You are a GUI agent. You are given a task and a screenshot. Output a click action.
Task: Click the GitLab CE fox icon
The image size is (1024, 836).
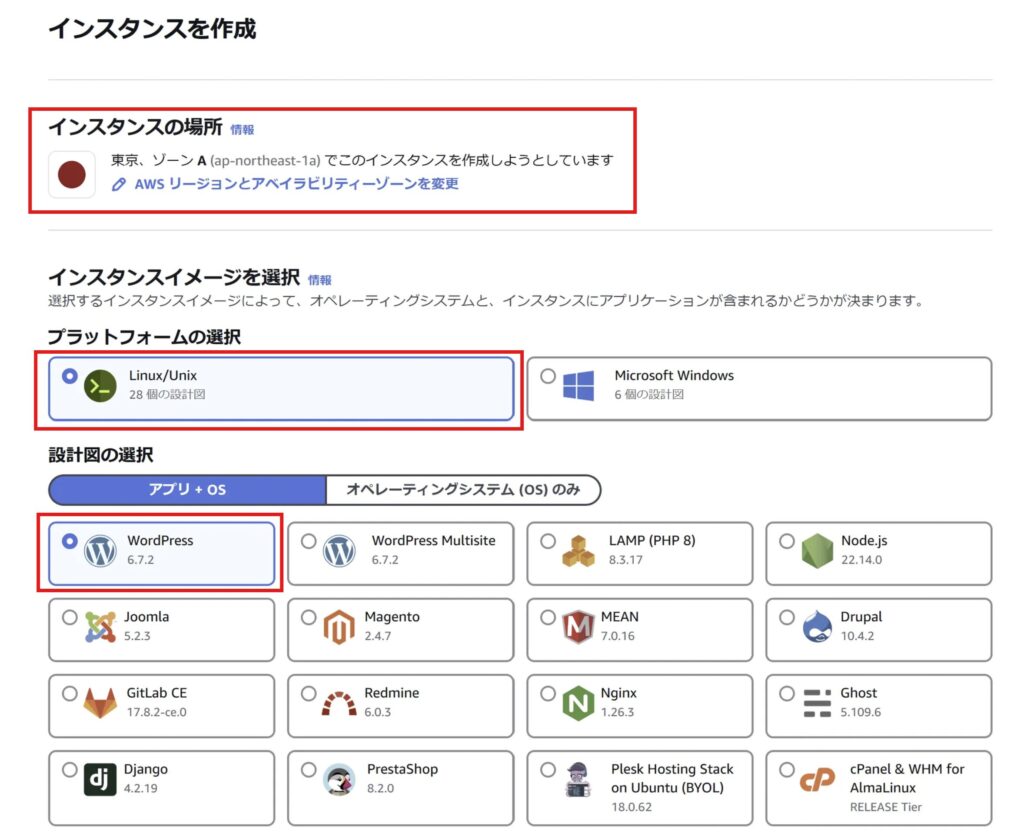(100, 704)
